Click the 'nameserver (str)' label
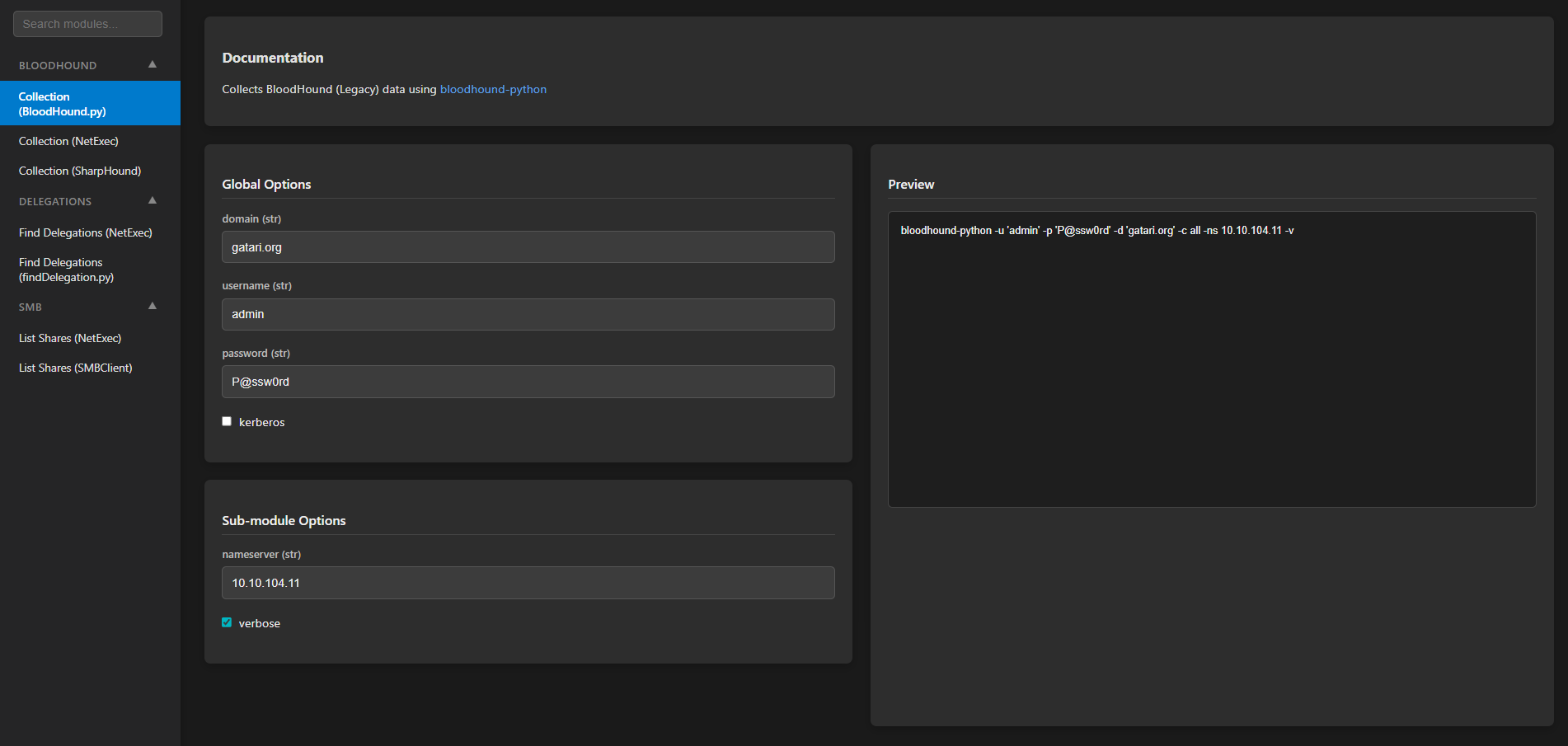This screenshot has width=1568, height=746. [261, 554]
